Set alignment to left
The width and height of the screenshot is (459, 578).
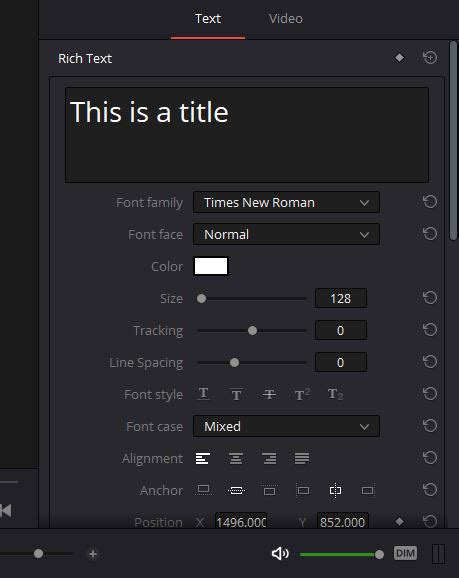click(x=203, y=459)
